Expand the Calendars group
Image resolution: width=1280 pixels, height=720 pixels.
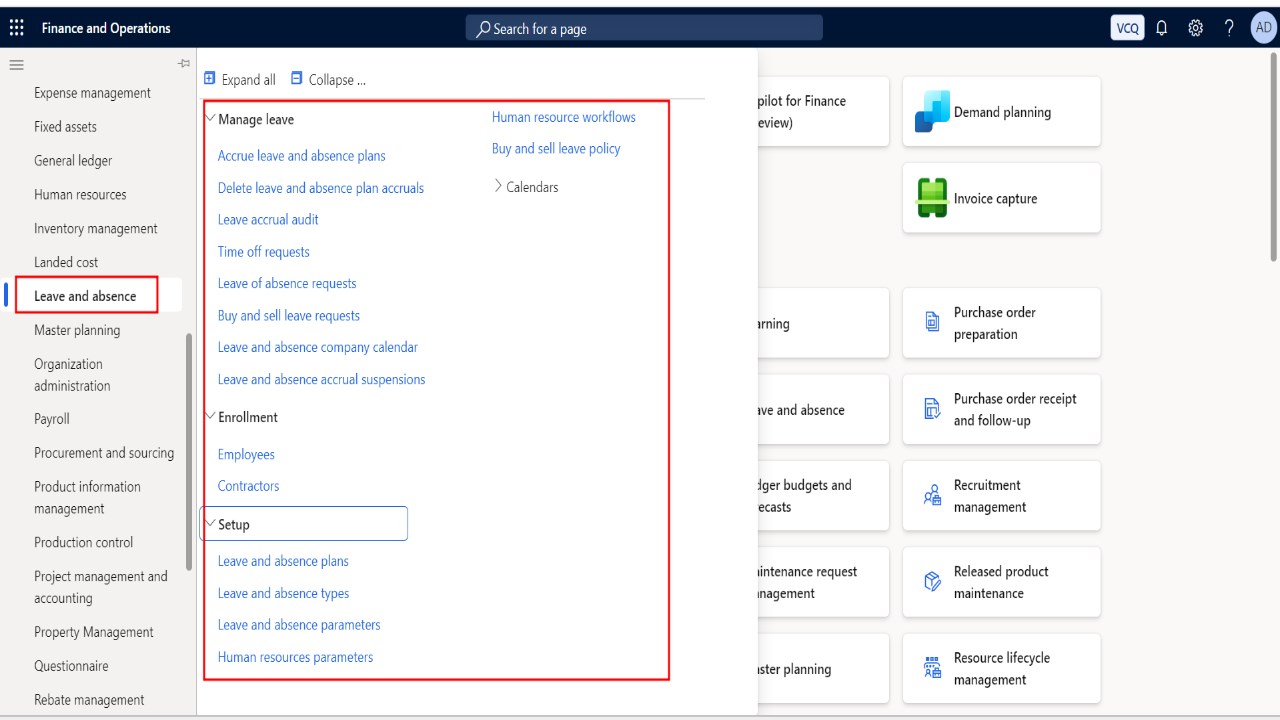pyautogui.click(x=498, y=185)
